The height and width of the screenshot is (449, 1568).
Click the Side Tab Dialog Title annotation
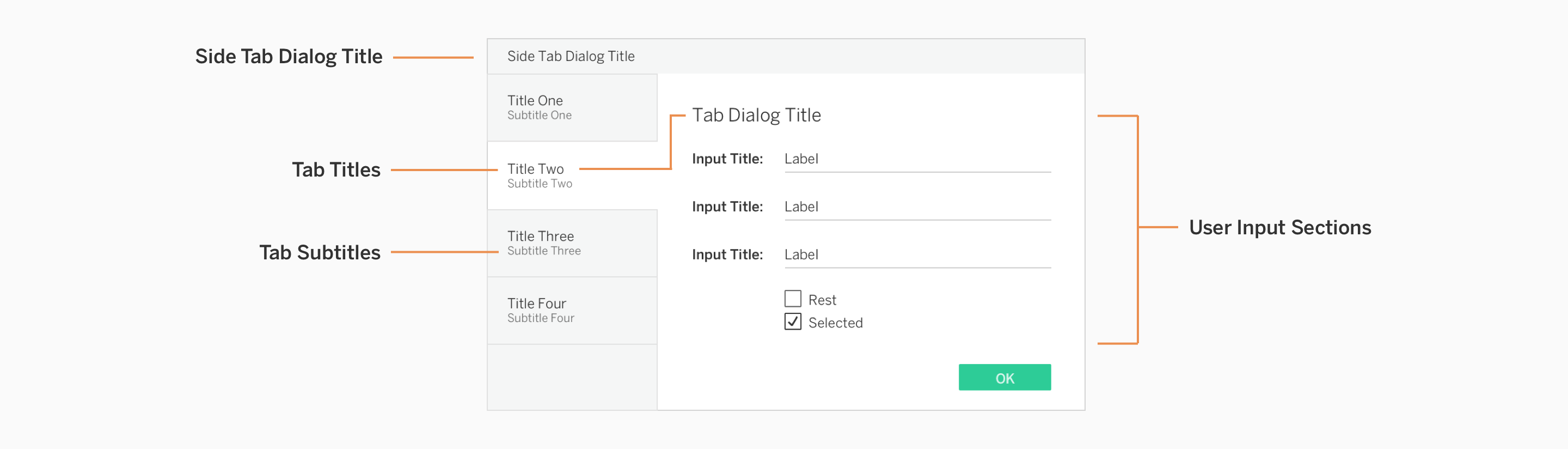(x=289, y=56)
